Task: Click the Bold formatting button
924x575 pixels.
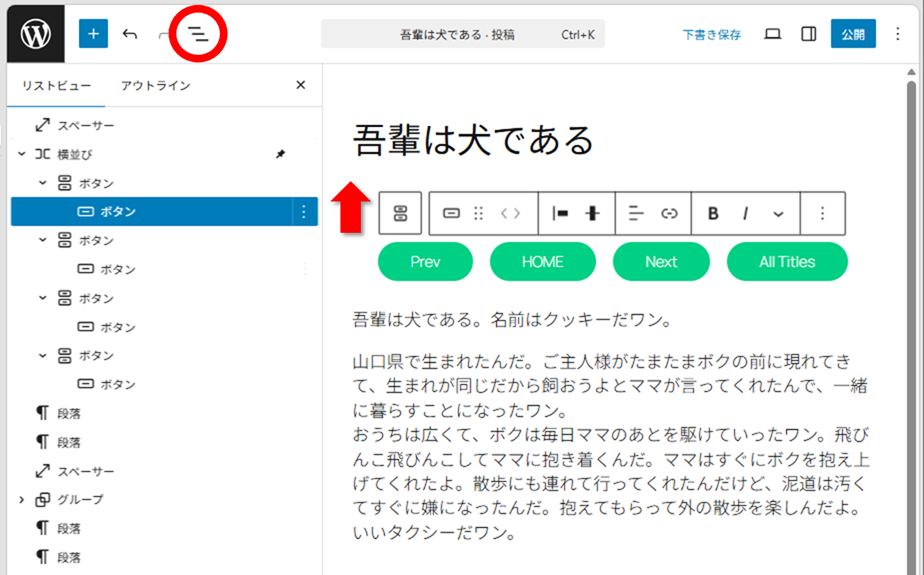Action: [713, 213]
